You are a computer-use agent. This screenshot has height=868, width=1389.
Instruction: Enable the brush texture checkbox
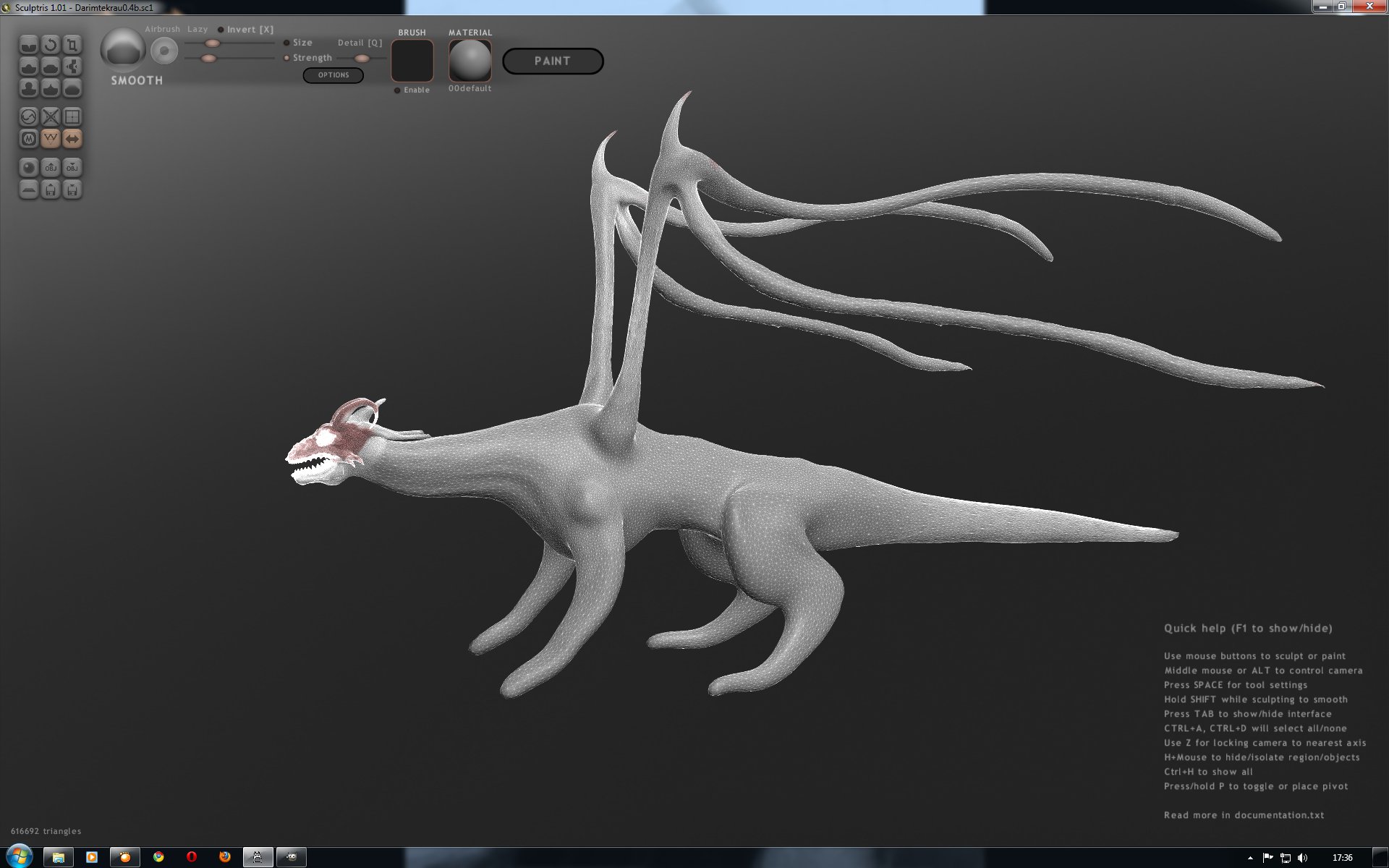point(397,90)
